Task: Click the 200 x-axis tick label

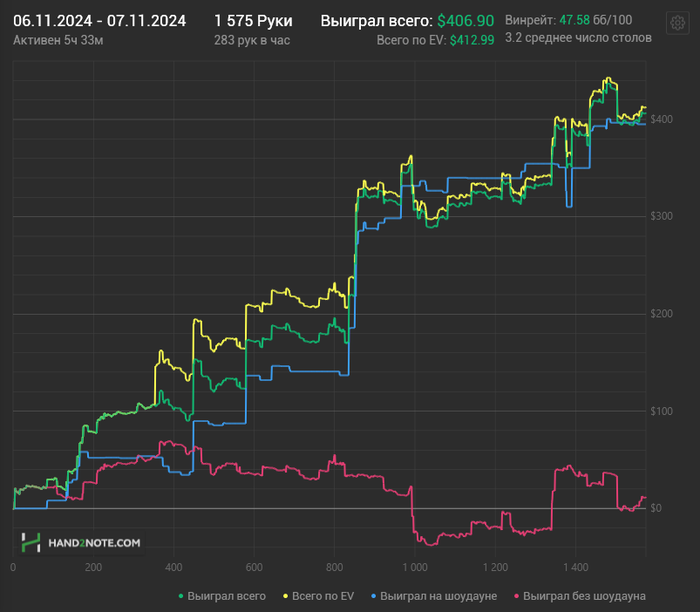Action: click(93, 567)
